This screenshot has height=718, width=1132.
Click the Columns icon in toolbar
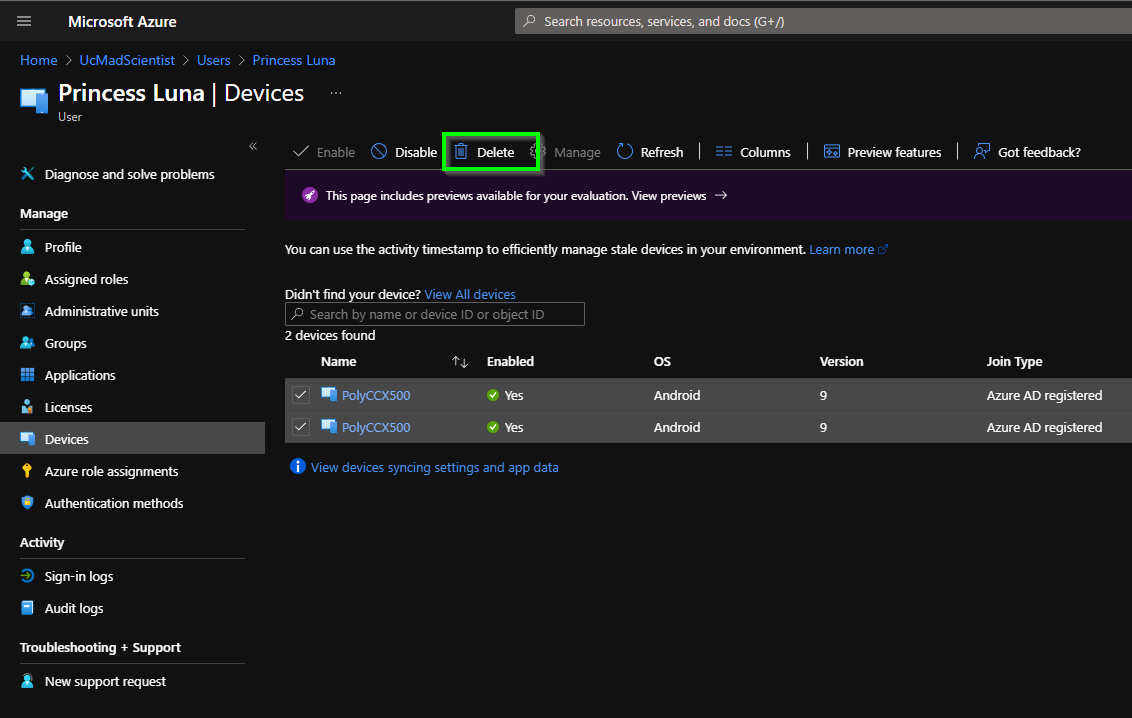(x=723, y=152)
